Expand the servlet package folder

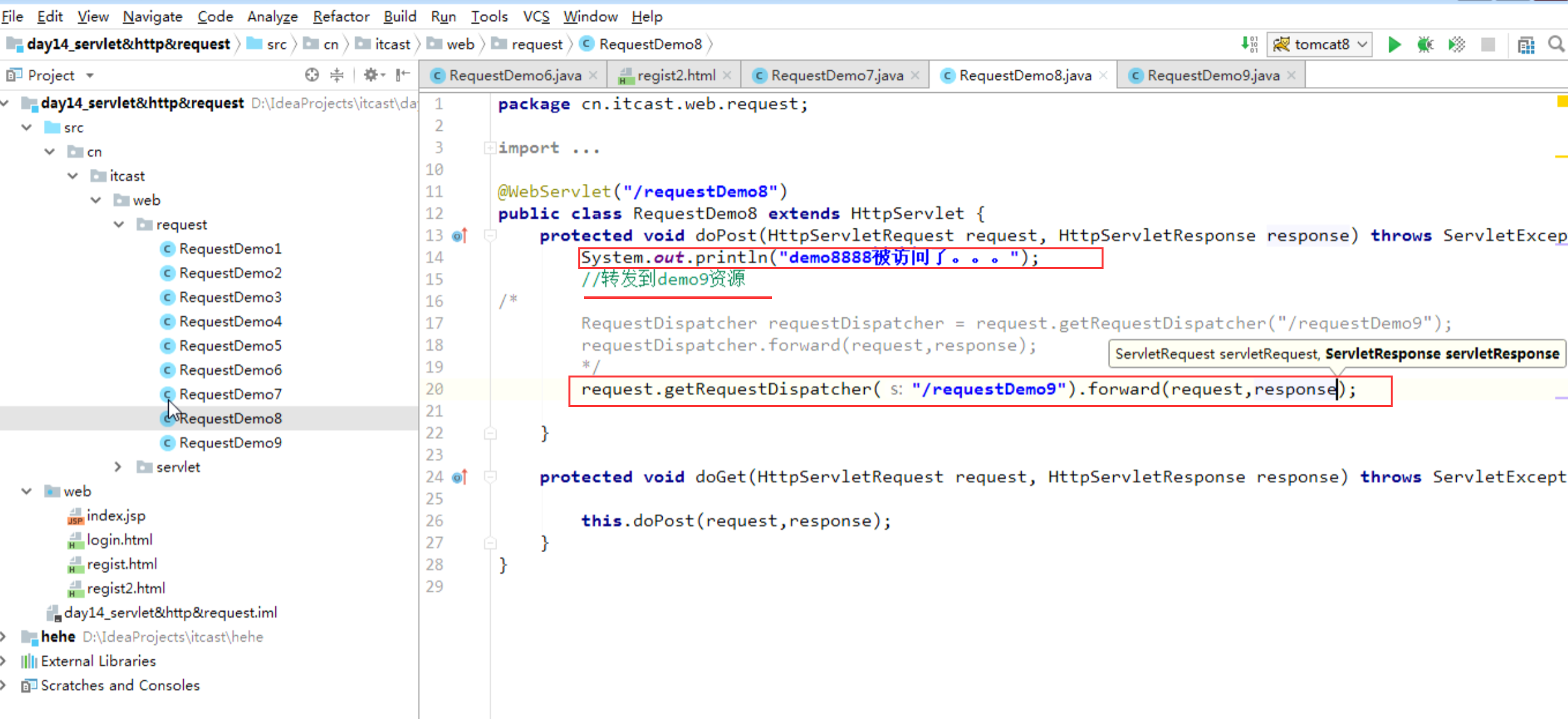[118, 467]
